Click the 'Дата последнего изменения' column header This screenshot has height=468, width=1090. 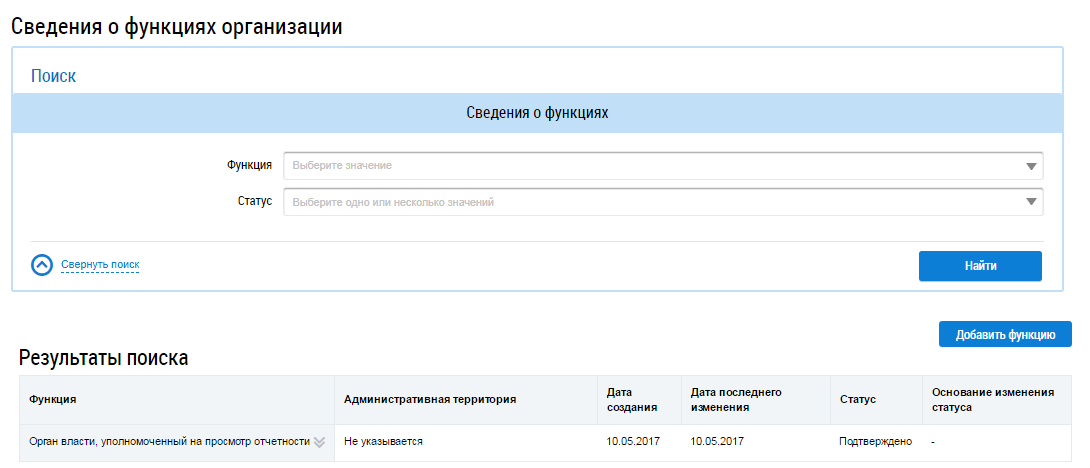click(736, 399)
